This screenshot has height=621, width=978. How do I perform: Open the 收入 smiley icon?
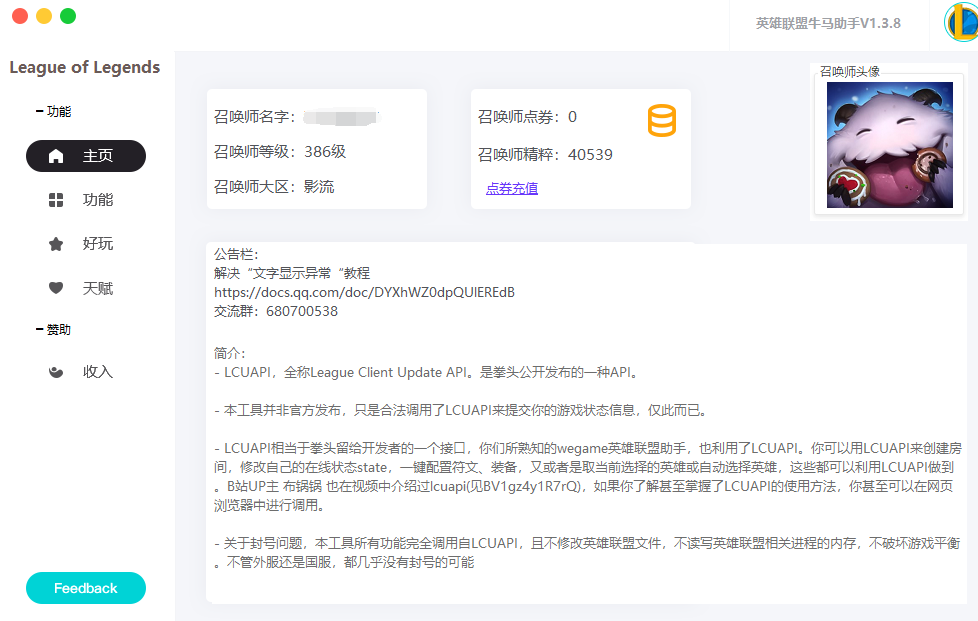[x=57, y=370]
